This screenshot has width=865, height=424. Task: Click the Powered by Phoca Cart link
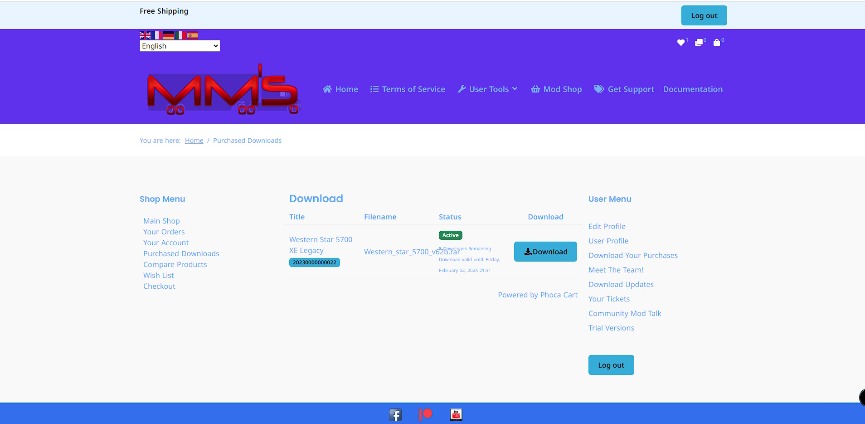click(538, 295)
